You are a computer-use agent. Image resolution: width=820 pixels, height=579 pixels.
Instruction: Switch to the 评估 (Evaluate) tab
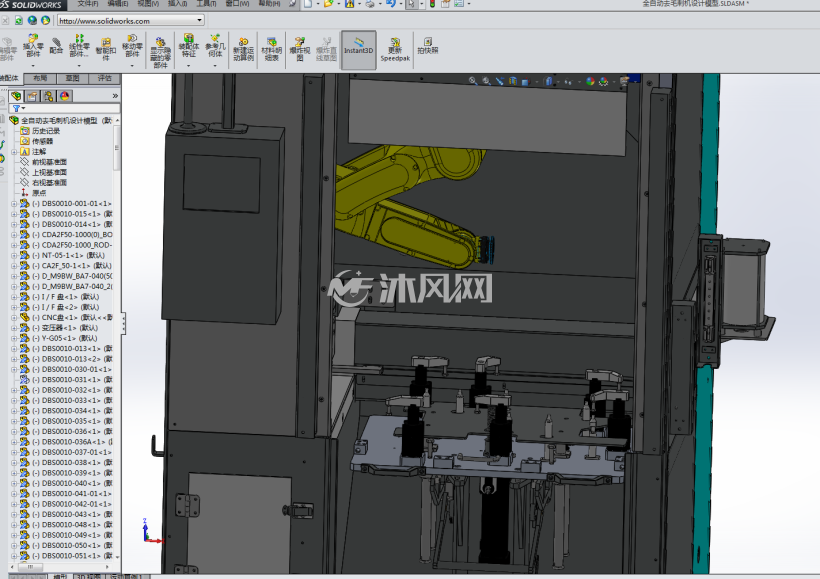[105, 78]
